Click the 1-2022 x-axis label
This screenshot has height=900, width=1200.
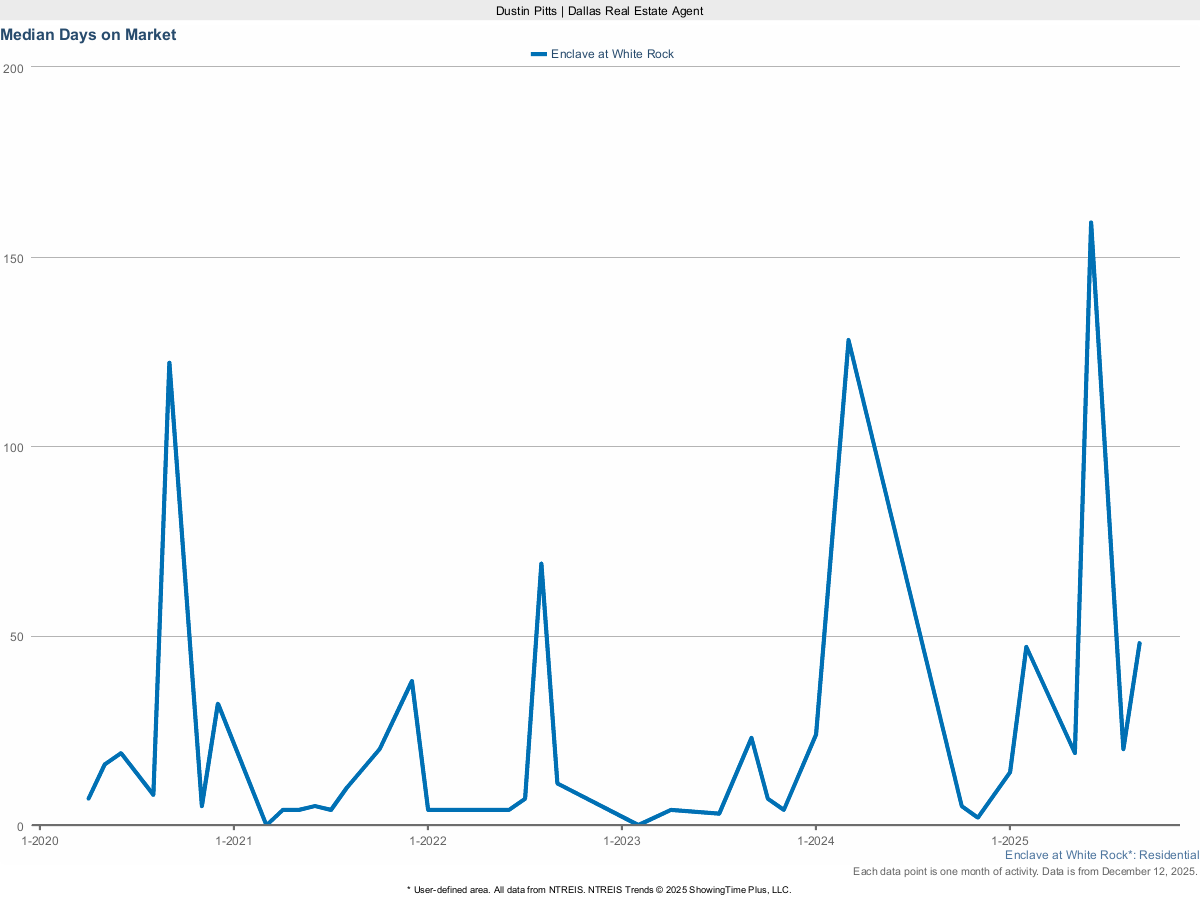tap(427, 841)
